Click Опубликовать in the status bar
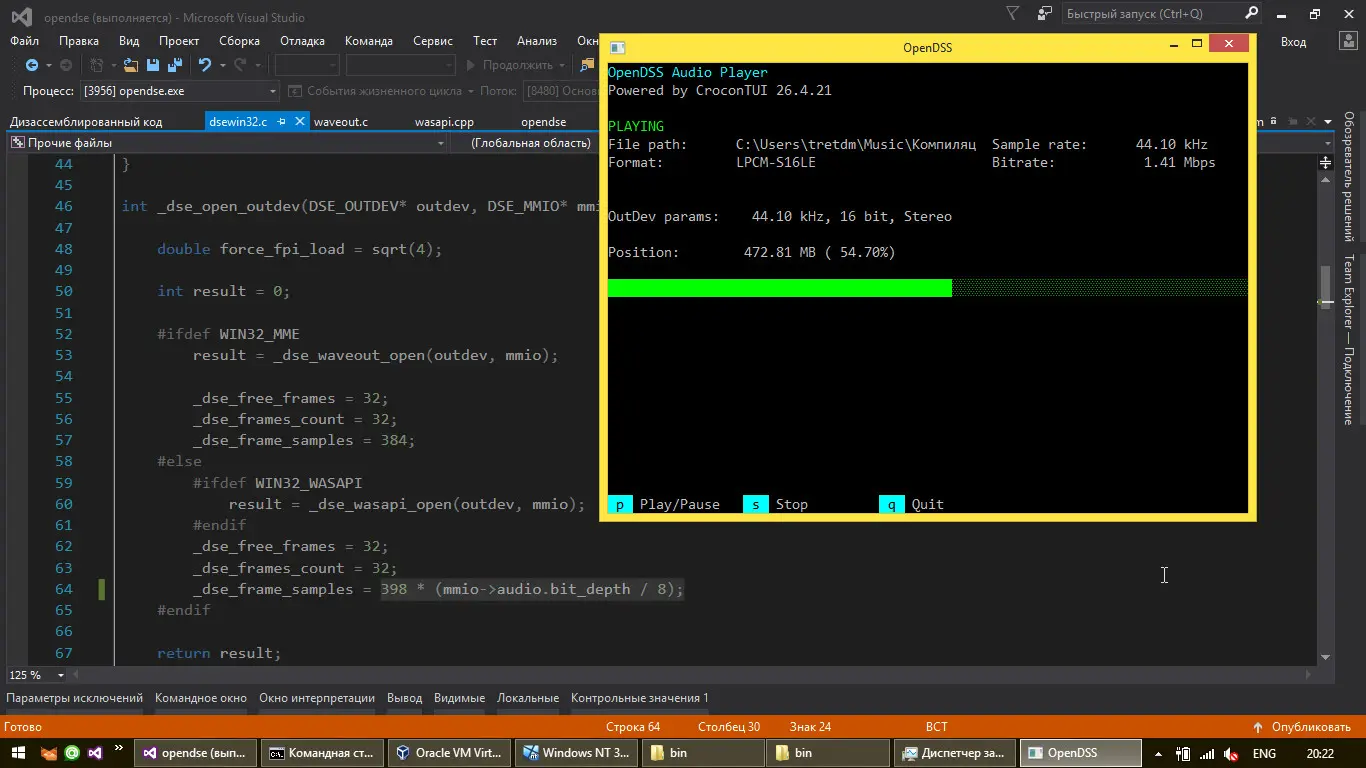1366x768 pixels. coord(1303,727)
